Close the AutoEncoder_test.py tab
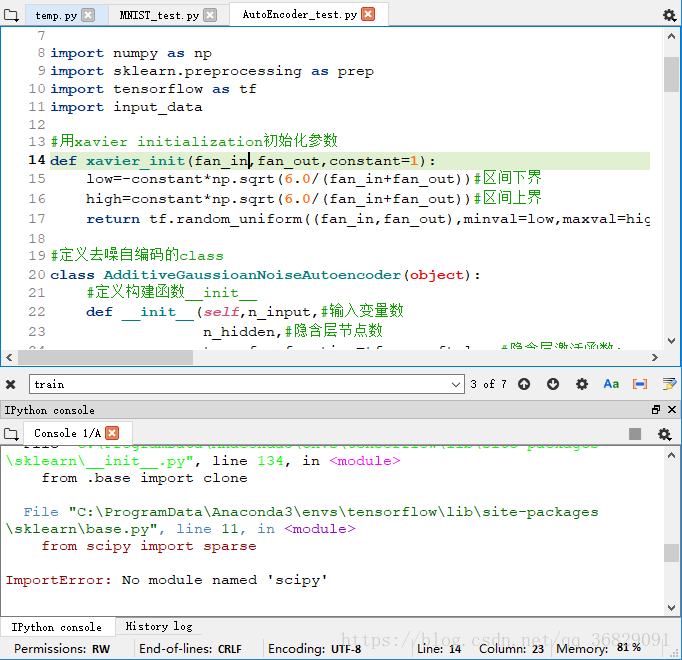 [368, 14]
